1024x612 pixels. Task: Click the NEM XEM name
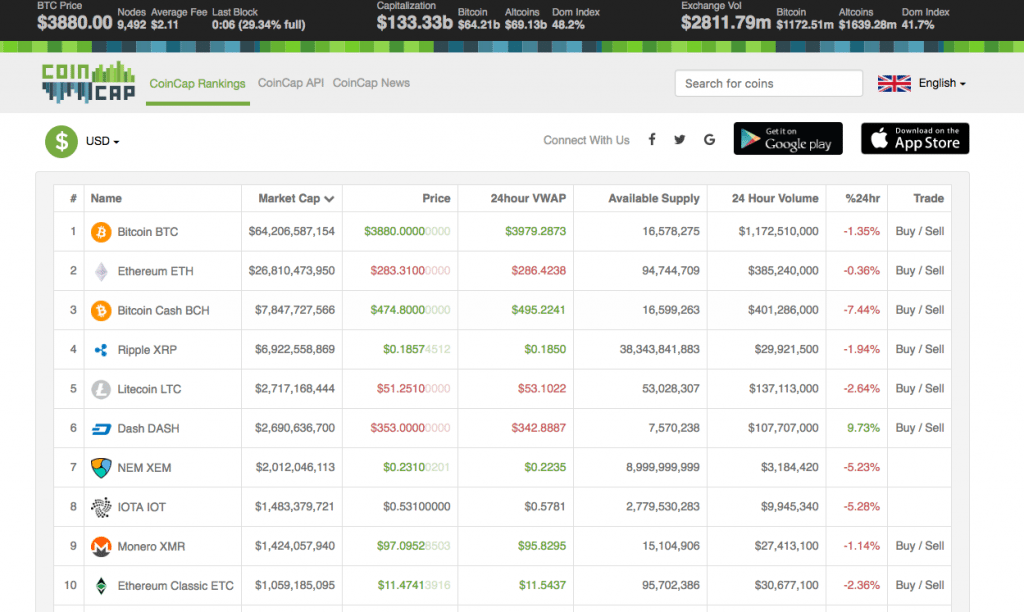click(x=144, y=468)
